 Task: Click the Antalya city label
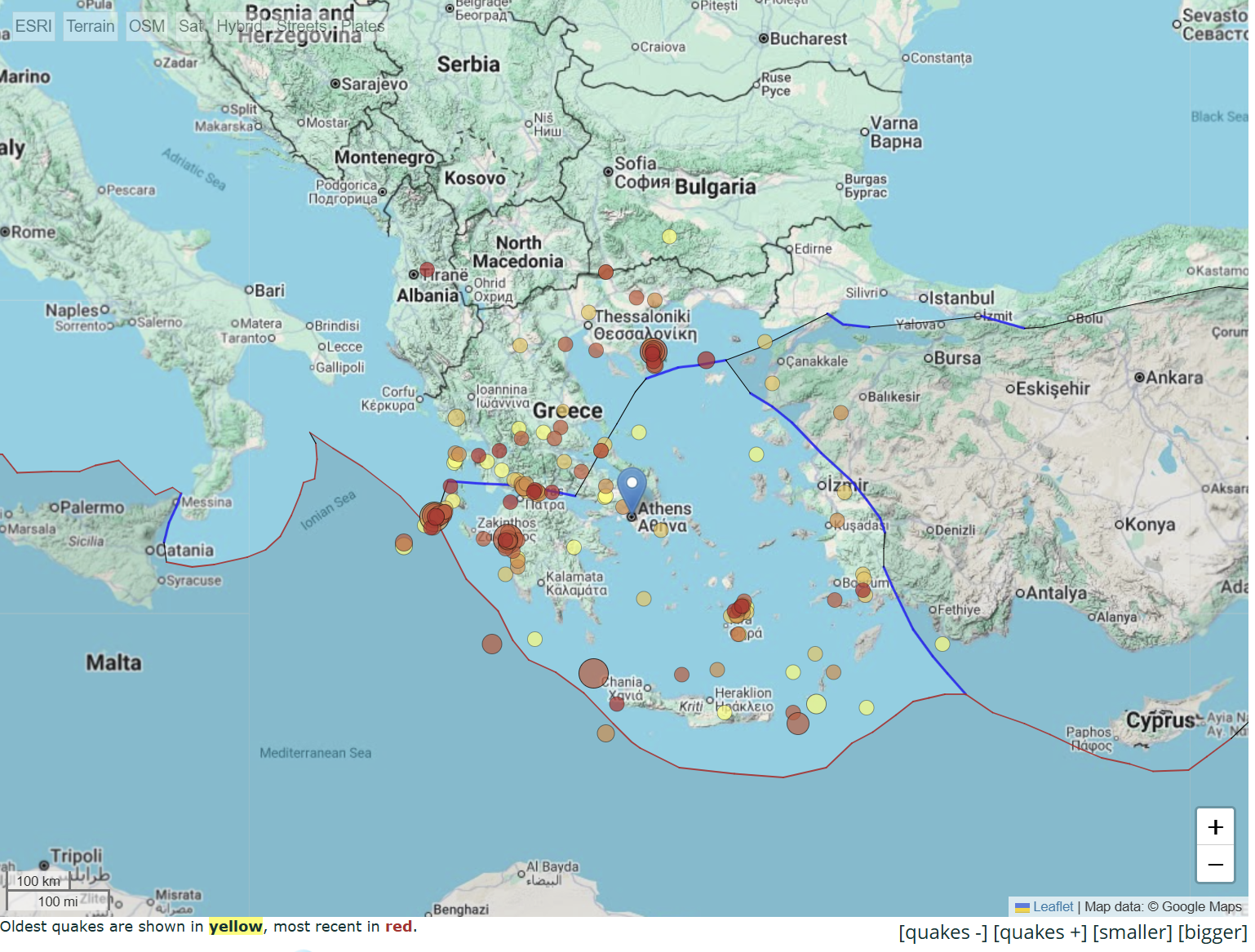tap(1056, 593)
